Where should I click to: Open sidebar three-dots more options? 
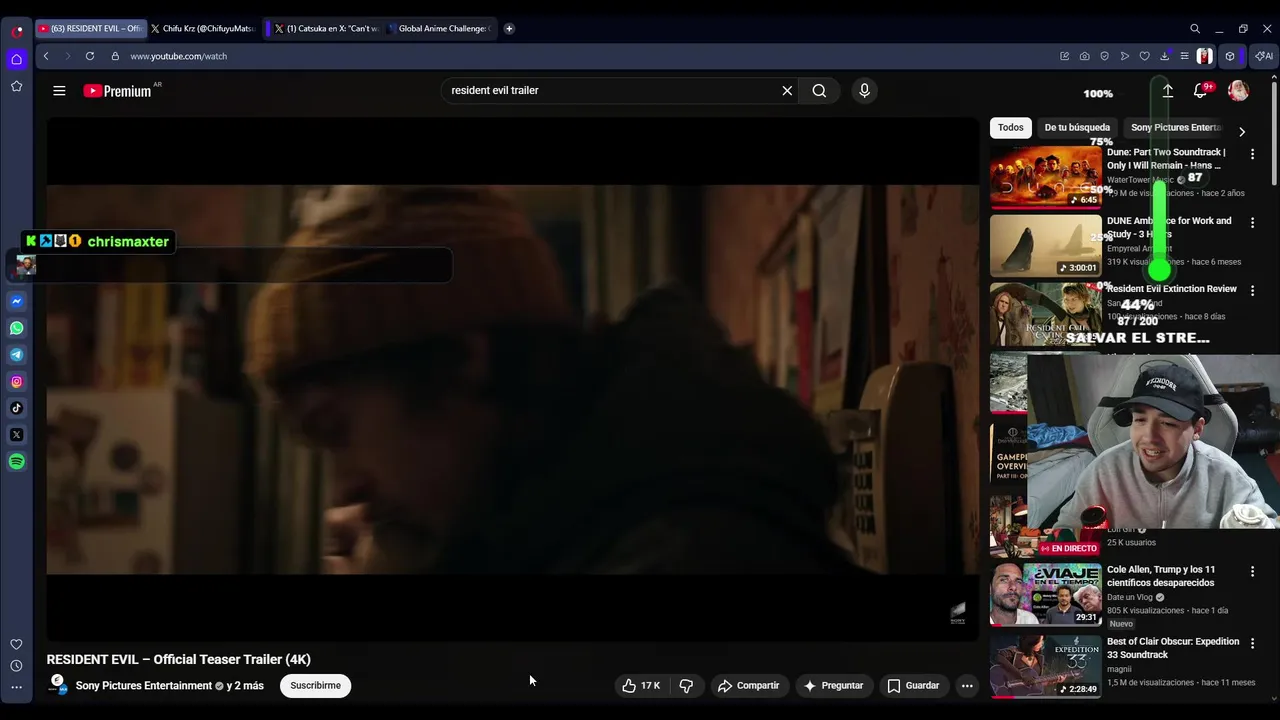coord(16,687)
